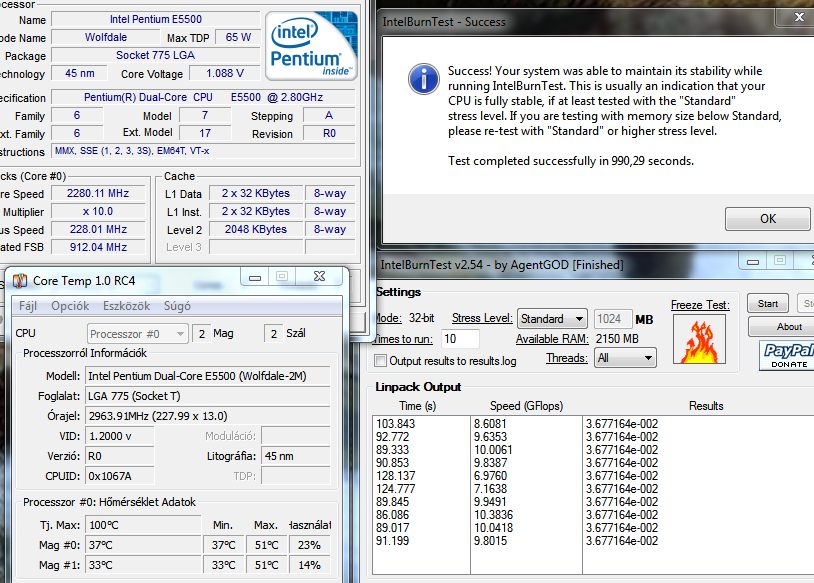Viewport: 814px width, 583px height.
Task: Close the IntelBurnTest Success dialog
Action: coord(799,17)
